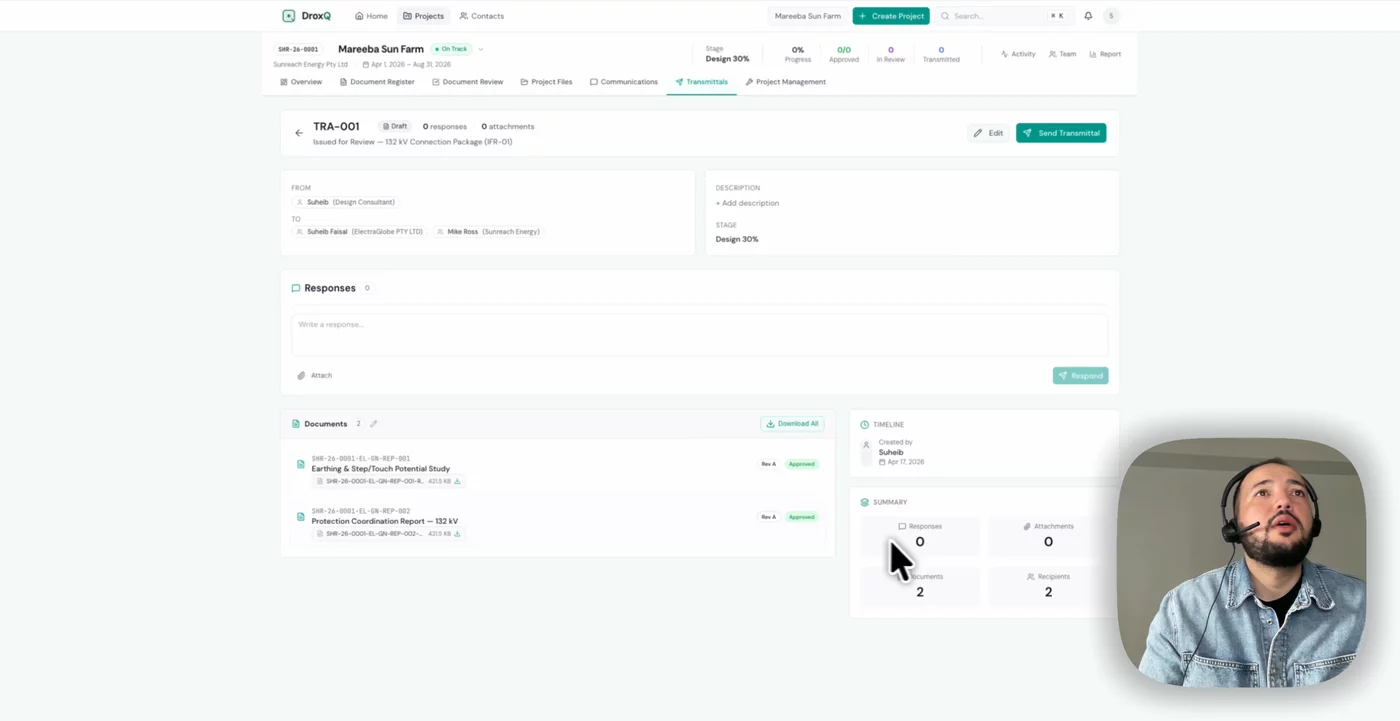Click the DroxQ logo icon
The height and width of the screenshot is (721, 1400).
(x=288, y=16)
